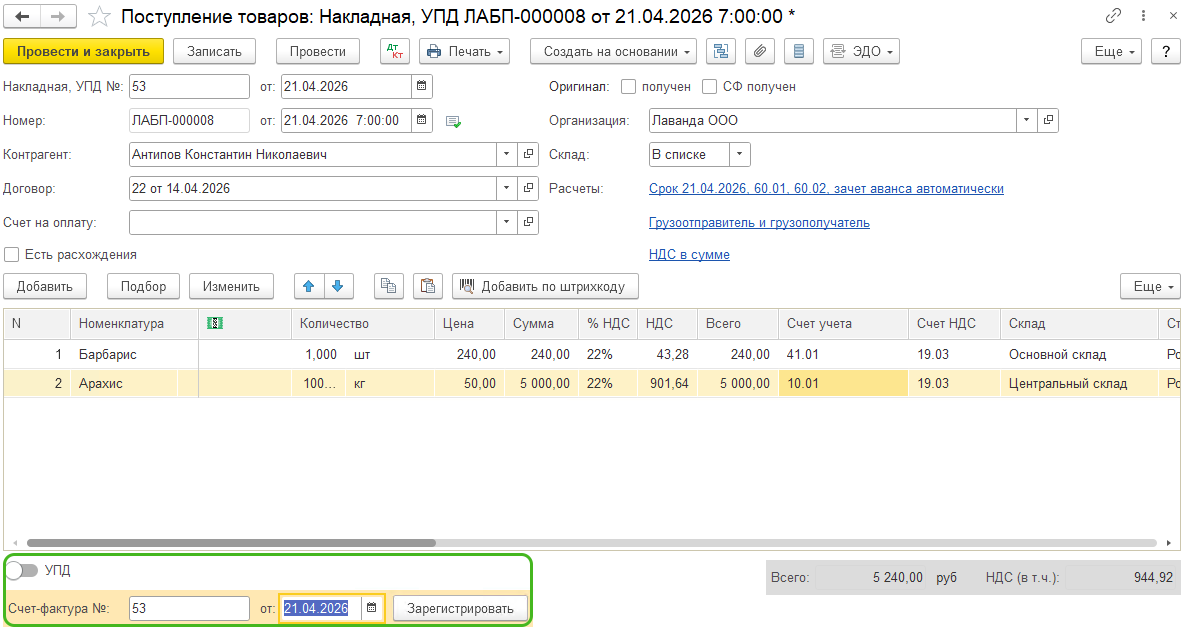Add a row with Добавить
Screen dimensions: 1185x630
[45, 286]
